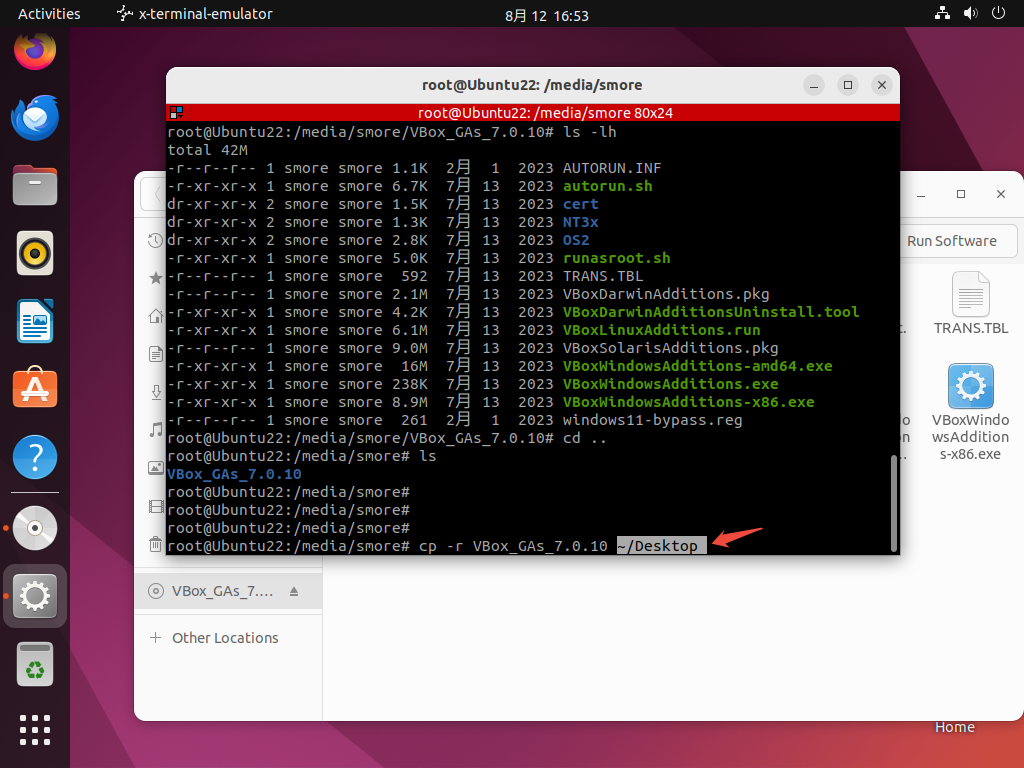Image resolution: width=1024 pixels, height=768 pixels.
Task: Click VBoxSolarisAdditions.pkg in terminal listing
Action: click(671, 348)
